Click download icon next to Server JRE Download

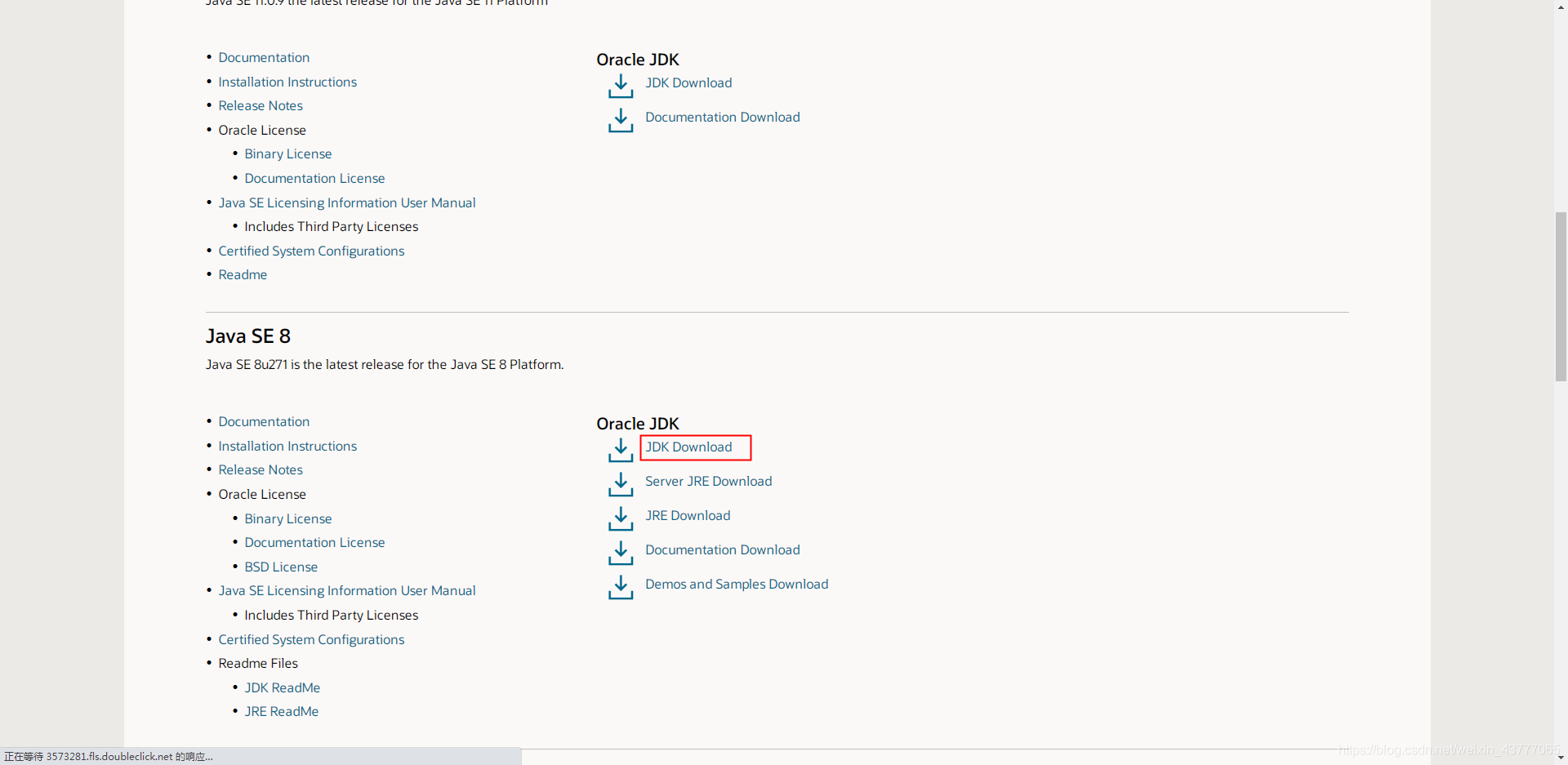[621, 484]
